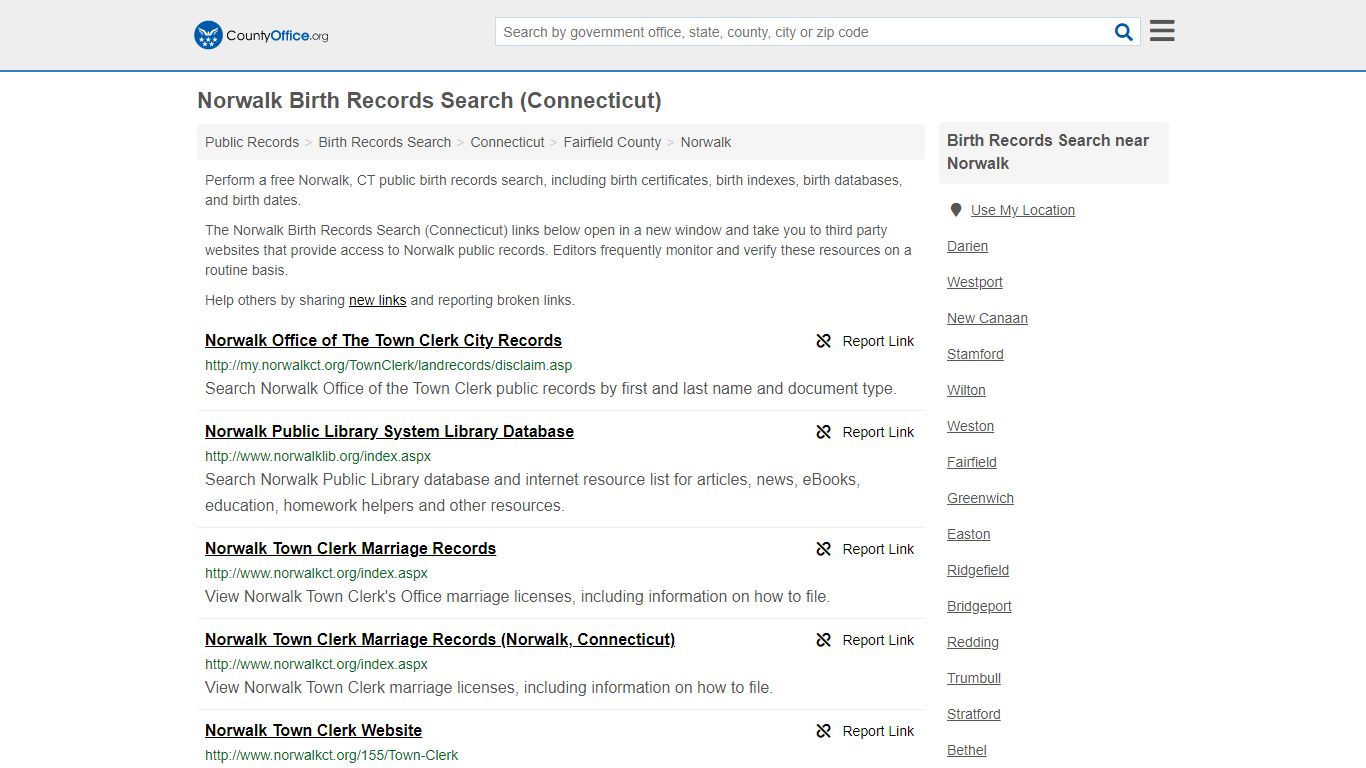Screen dimensions: 1366x768
Task: Open Norwalk Office of The Town Clerk City Records
Action: coord(383,340)
